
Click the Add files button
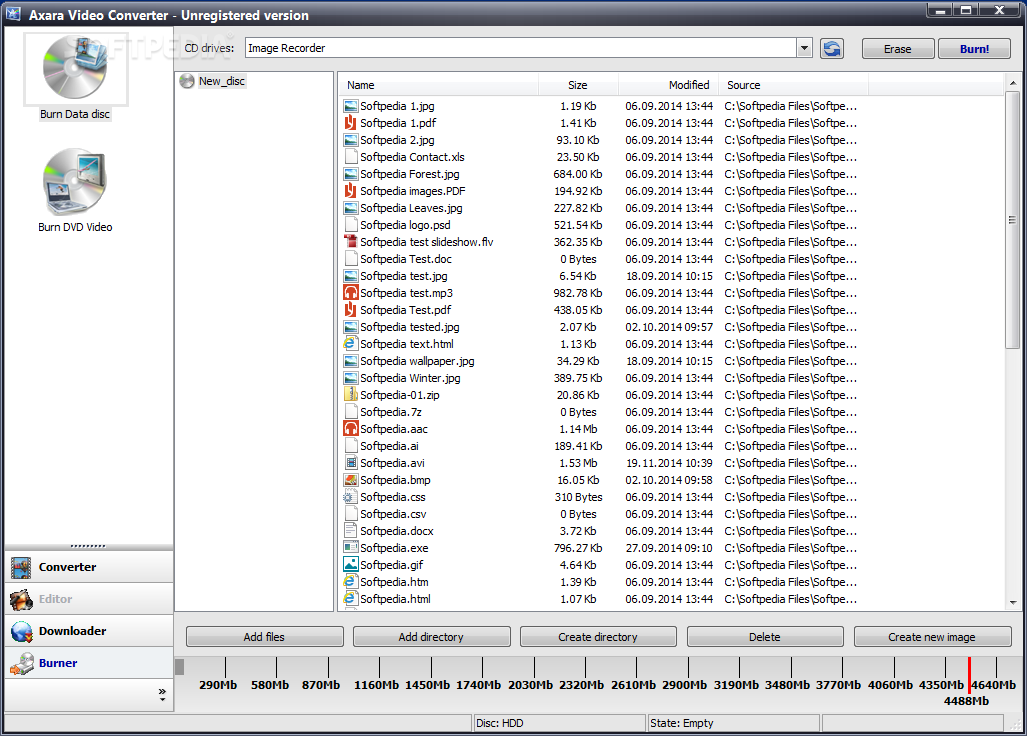tap(265, 637)
